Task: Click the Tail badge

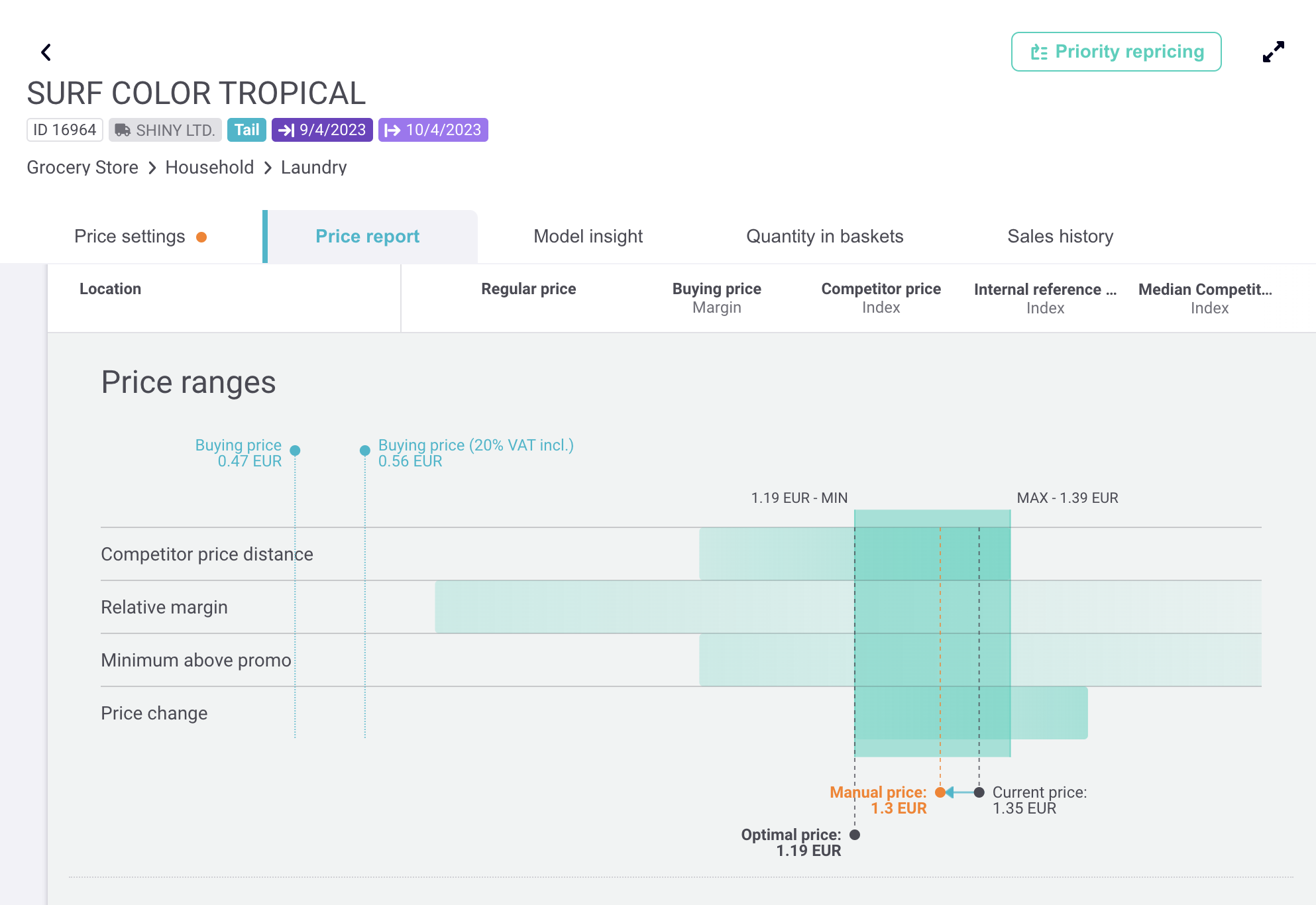Action: pyautogui.click(x=247, y=130)
